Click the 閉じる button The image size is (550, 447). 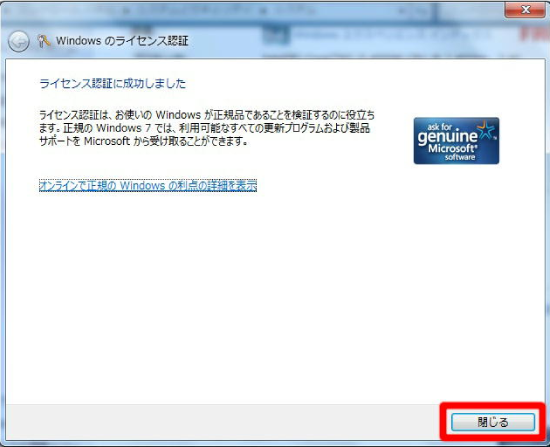493,422
